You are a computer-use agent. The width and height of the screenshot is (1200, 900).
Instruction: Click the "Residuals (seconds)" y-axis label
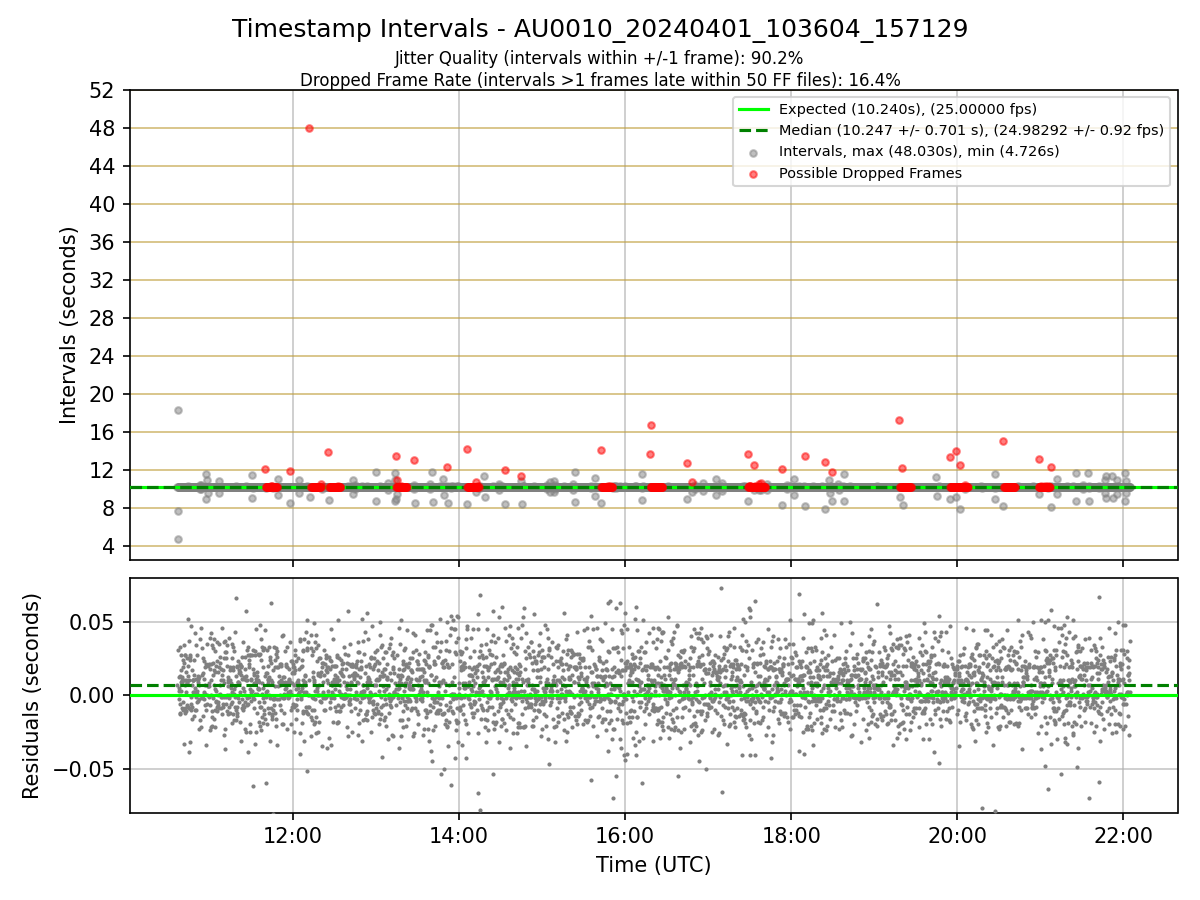point(32,696)
